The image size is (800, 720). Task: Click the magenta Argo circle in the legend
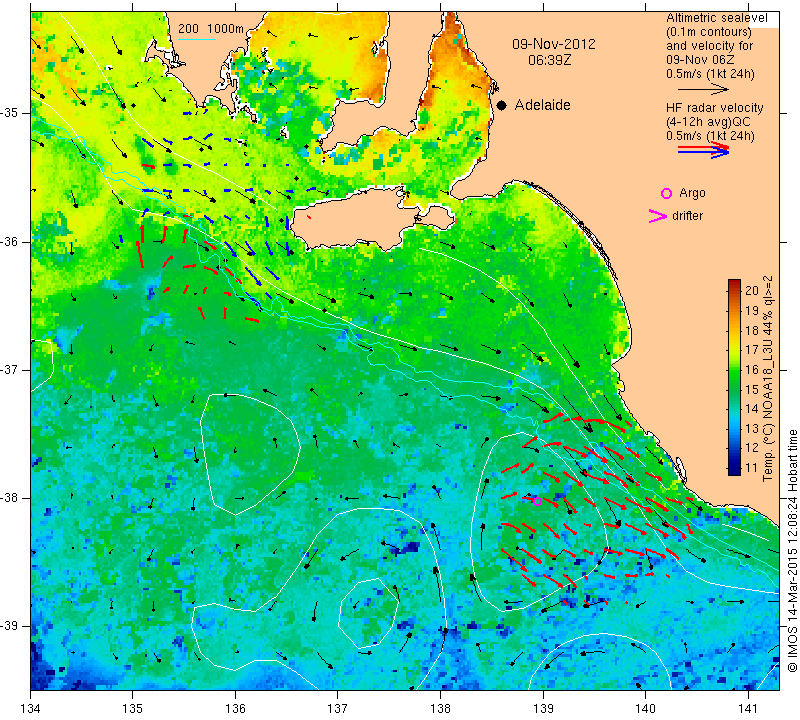[x=666, y=193]
